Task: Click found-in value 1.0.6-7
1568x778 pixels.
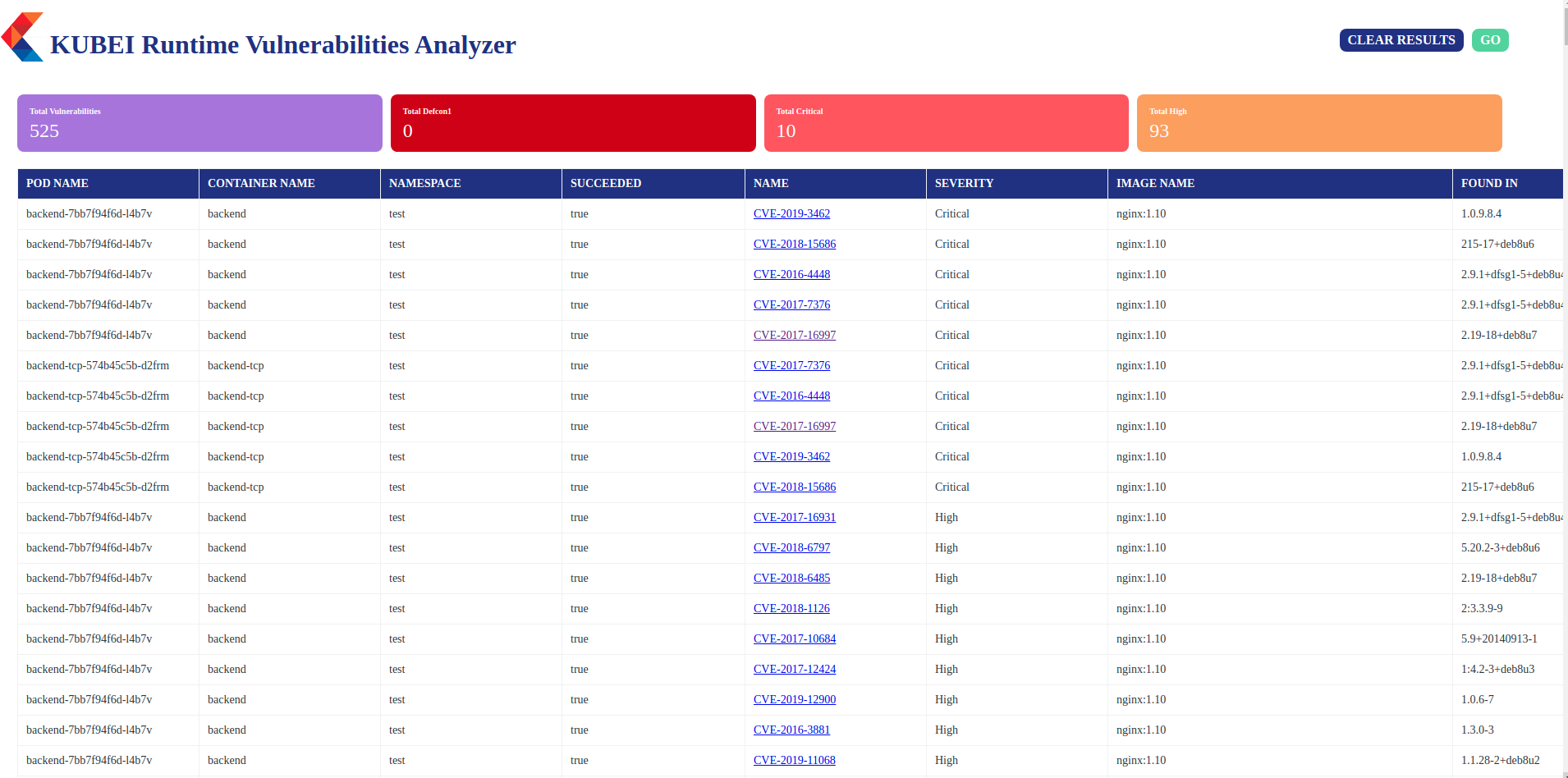Action: tap(1477, 699)
